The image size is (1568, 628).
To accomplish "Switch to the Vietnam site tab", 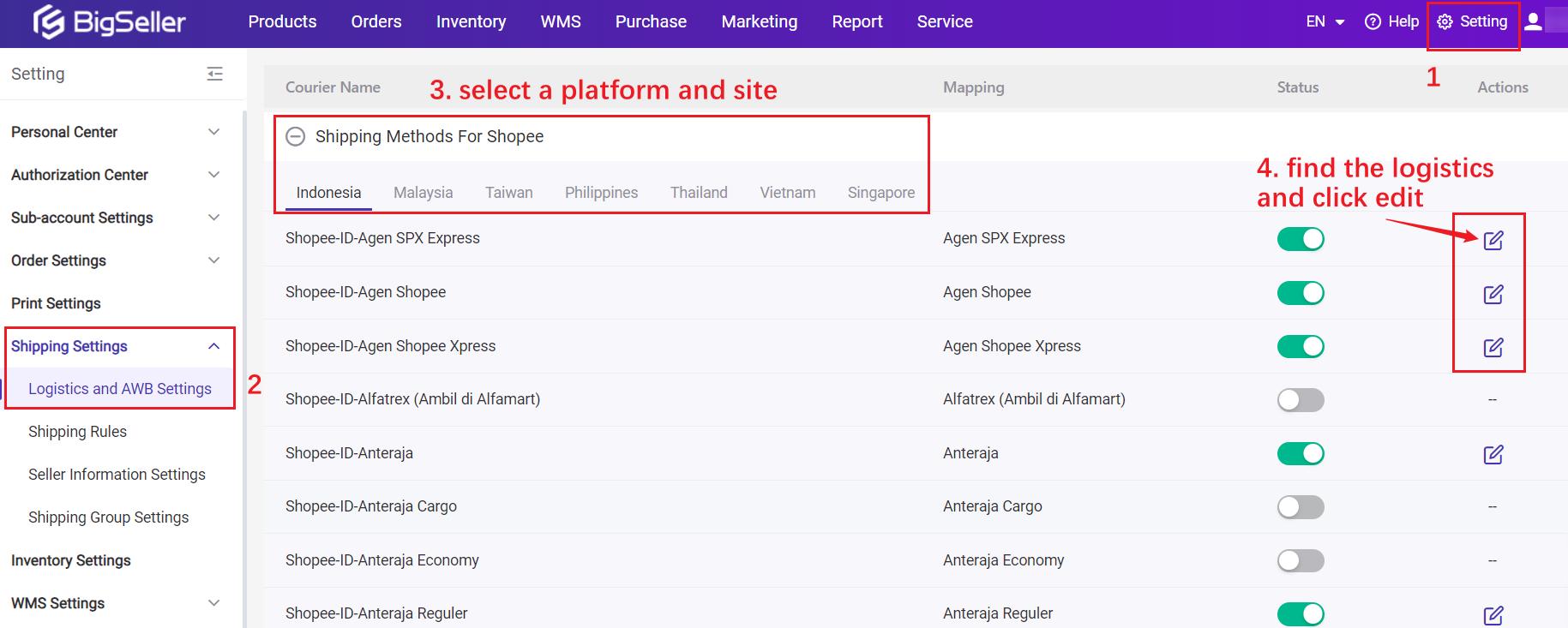I will click(787, 193).
